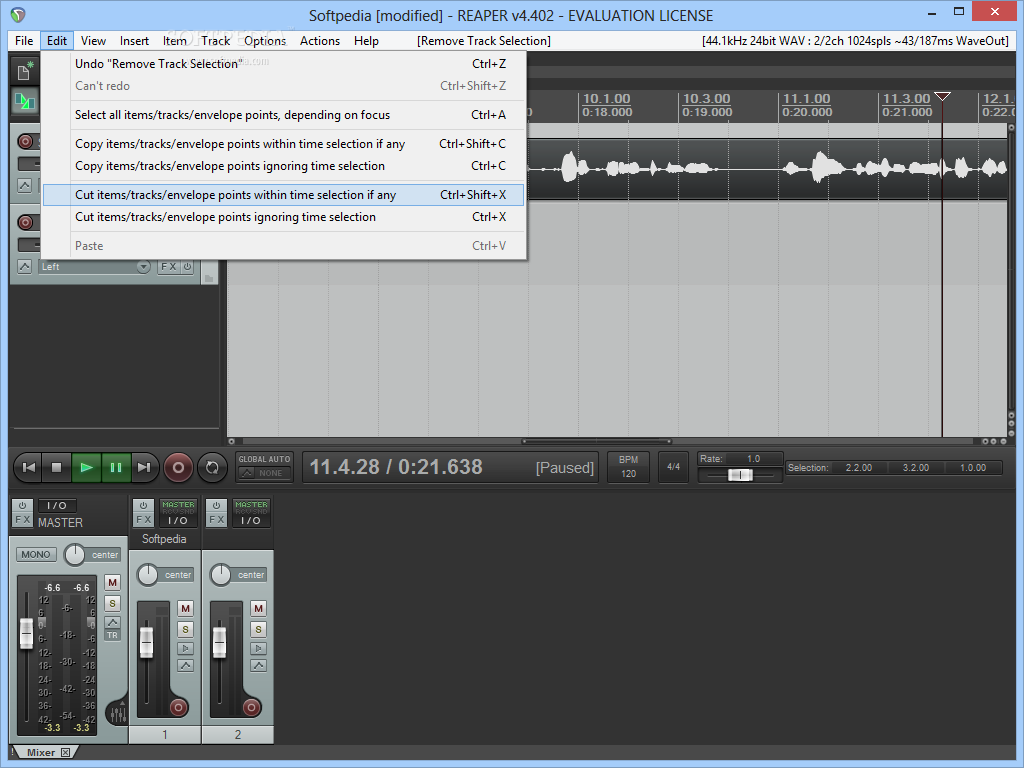Toggle MONO button on master
1024x768 pixels.
(x=36, y=554)
